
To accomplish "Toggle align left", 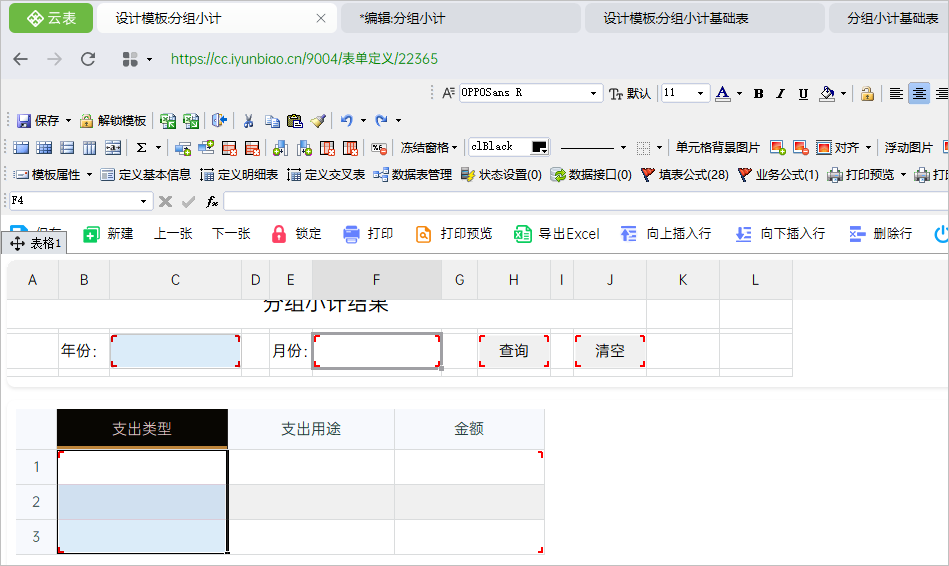I will click(x=896, y=93).
